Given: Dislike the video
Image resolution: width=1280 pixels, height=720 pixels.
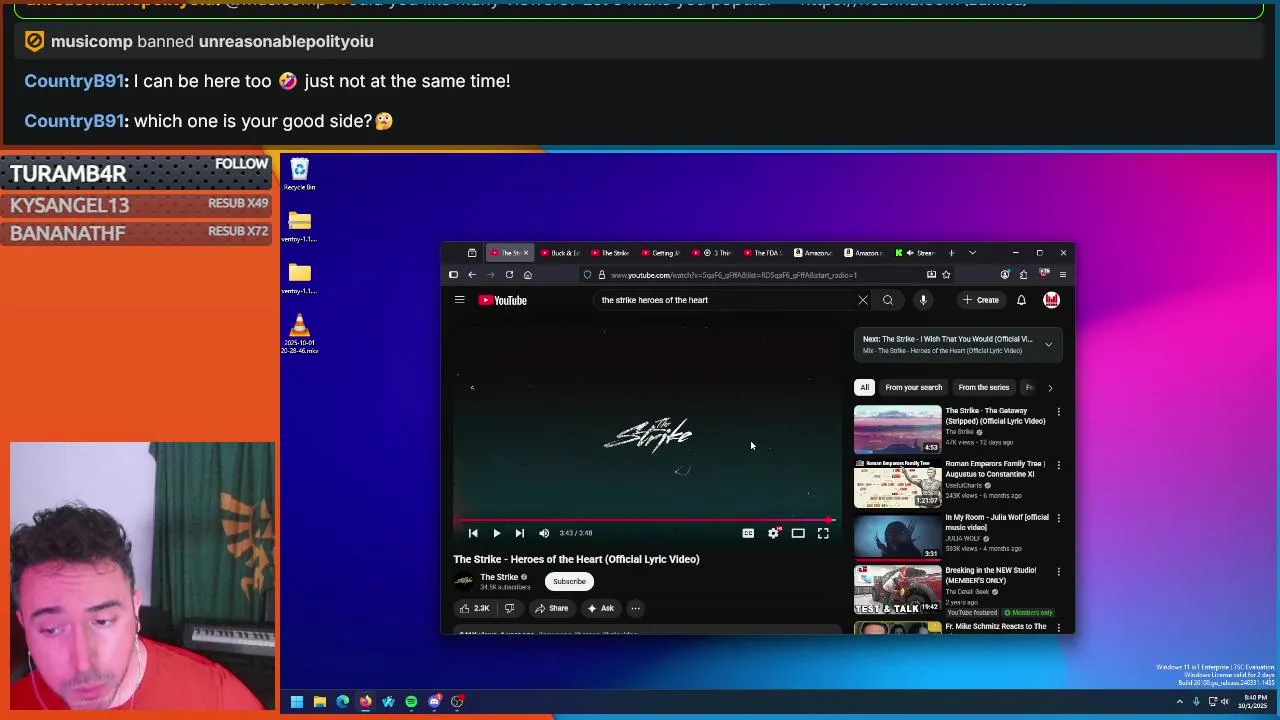Looking at the screenshot, I should coord(509,608).
